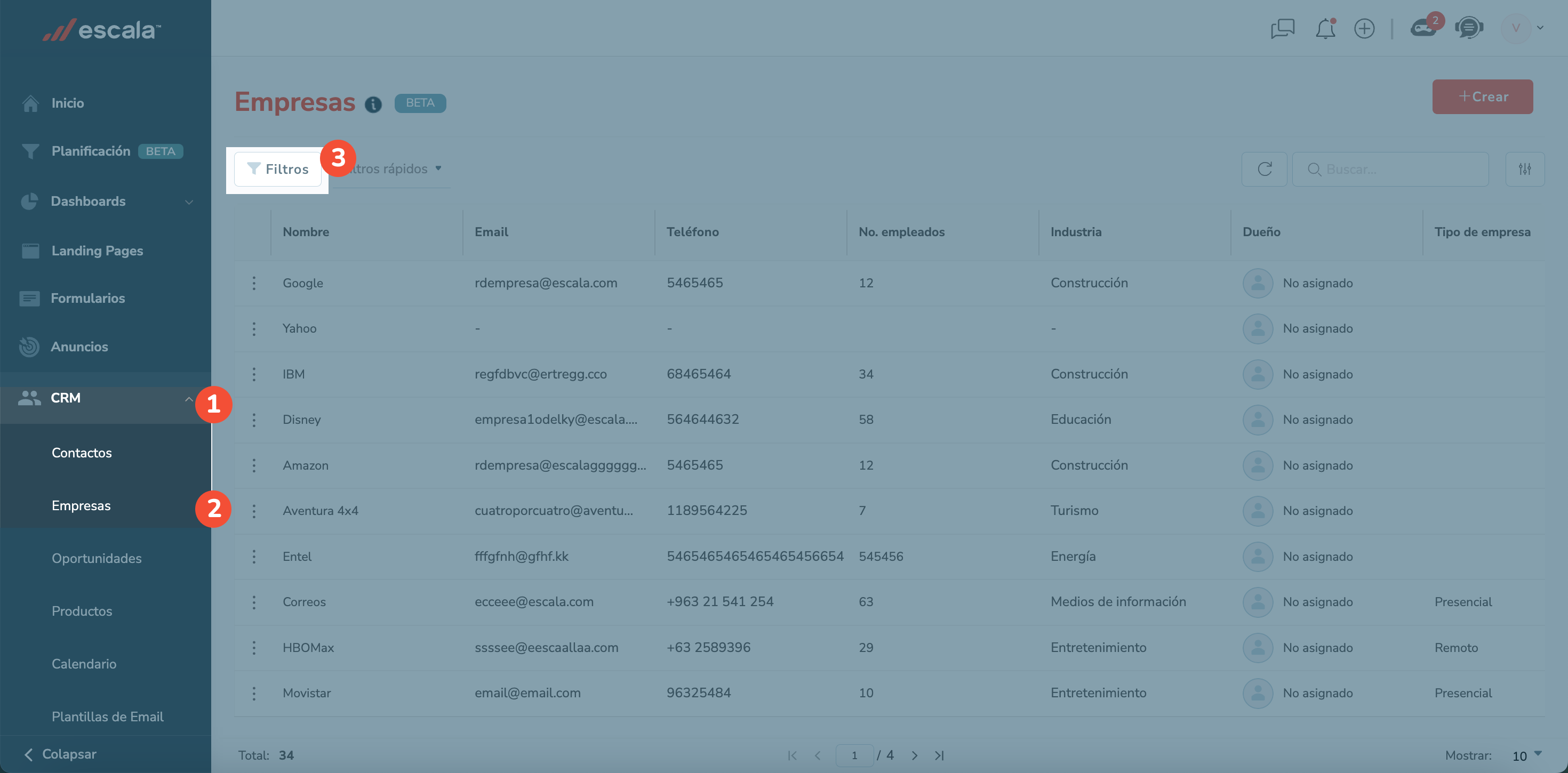Click the email rdempresa@escala.com

click(546, 283)
